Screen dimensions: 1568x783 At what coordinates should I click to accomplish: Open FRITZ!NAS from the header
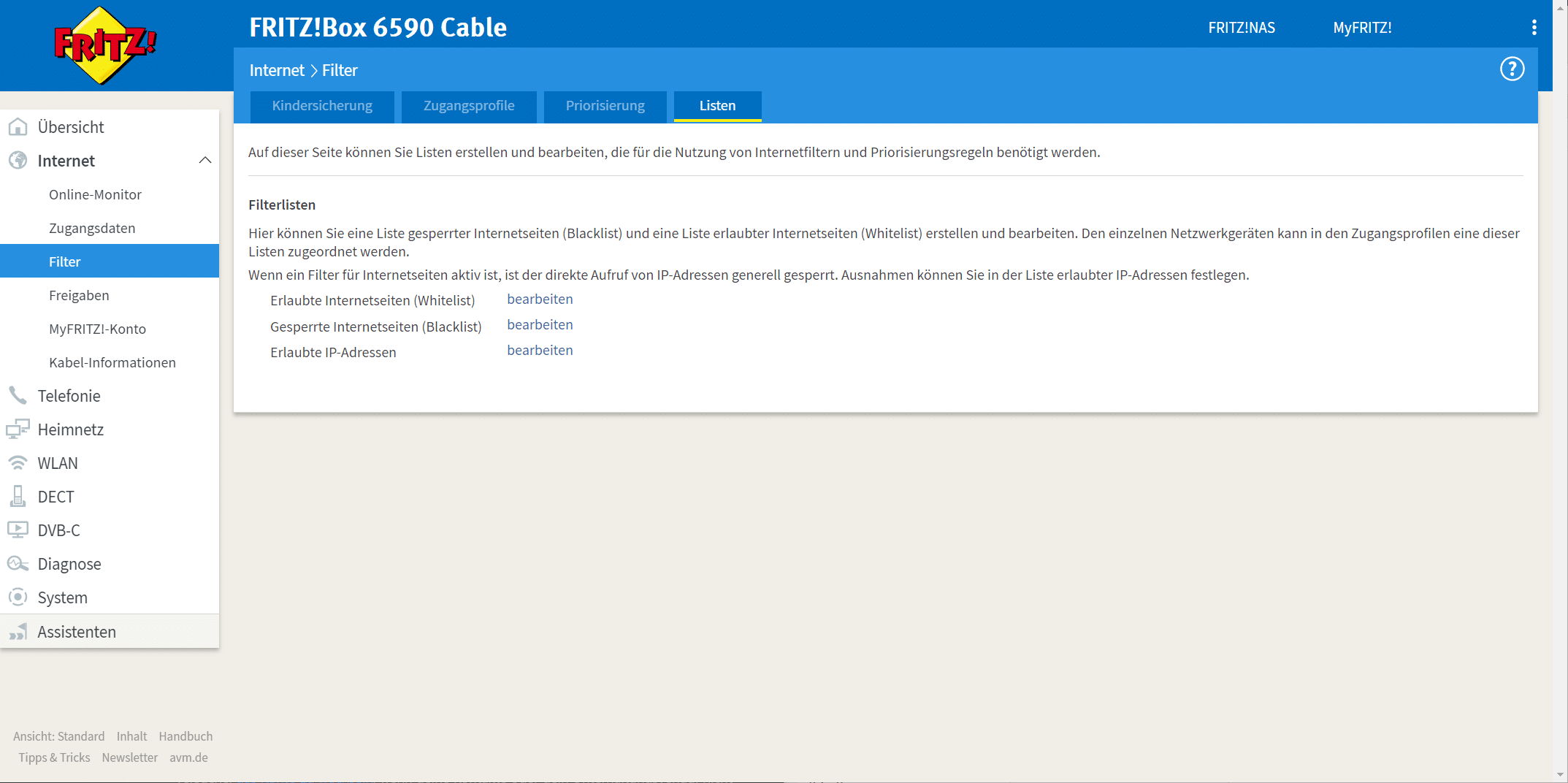(1242, 28)
